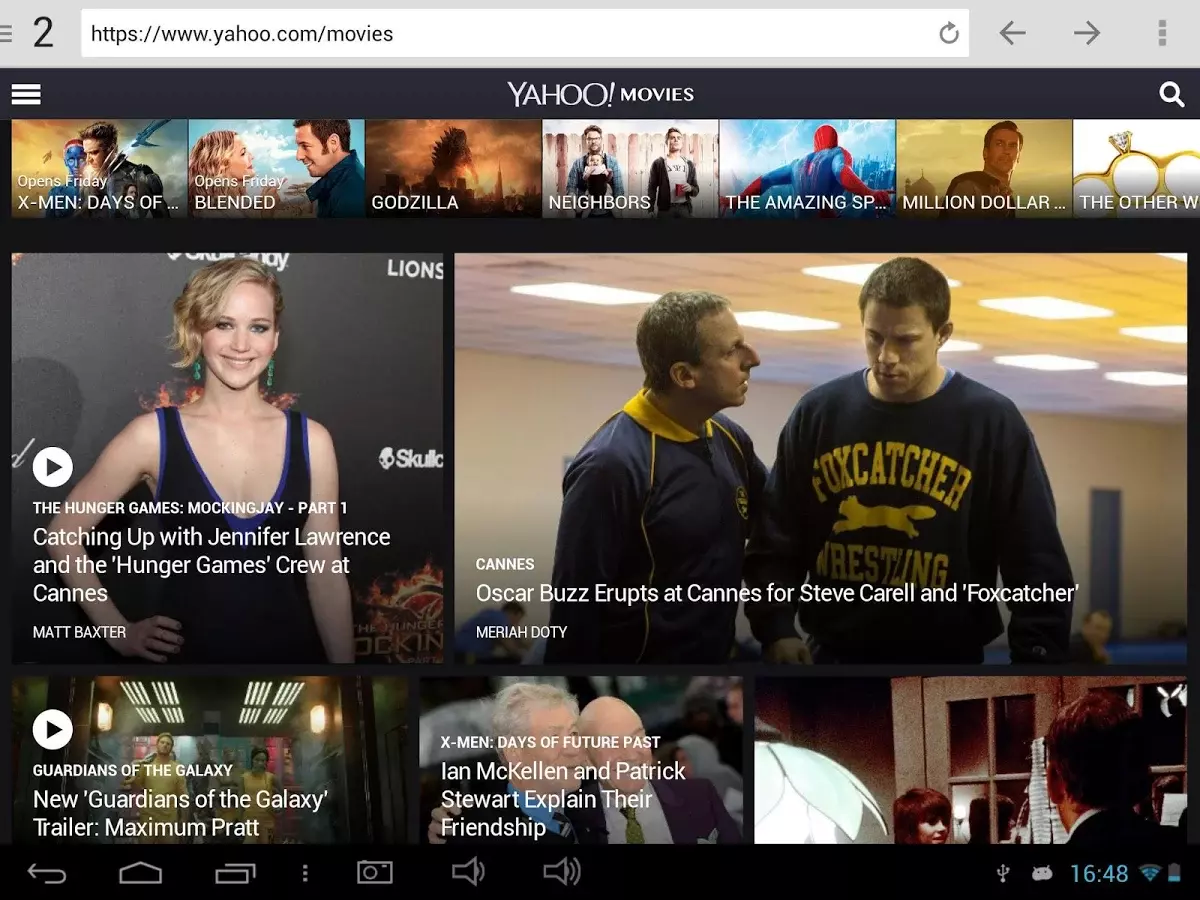Open the Yahoo hamburger menu

(x=26, y=94)
